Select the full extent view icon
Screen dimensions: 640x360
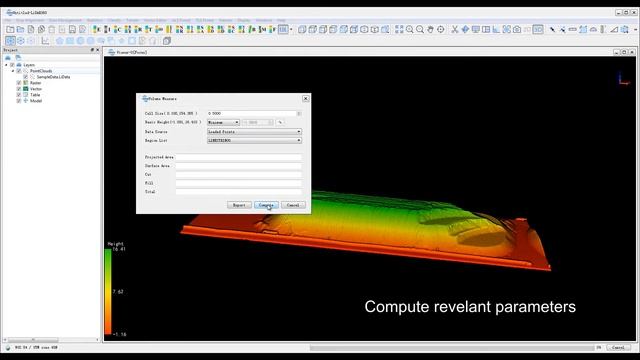399,29
